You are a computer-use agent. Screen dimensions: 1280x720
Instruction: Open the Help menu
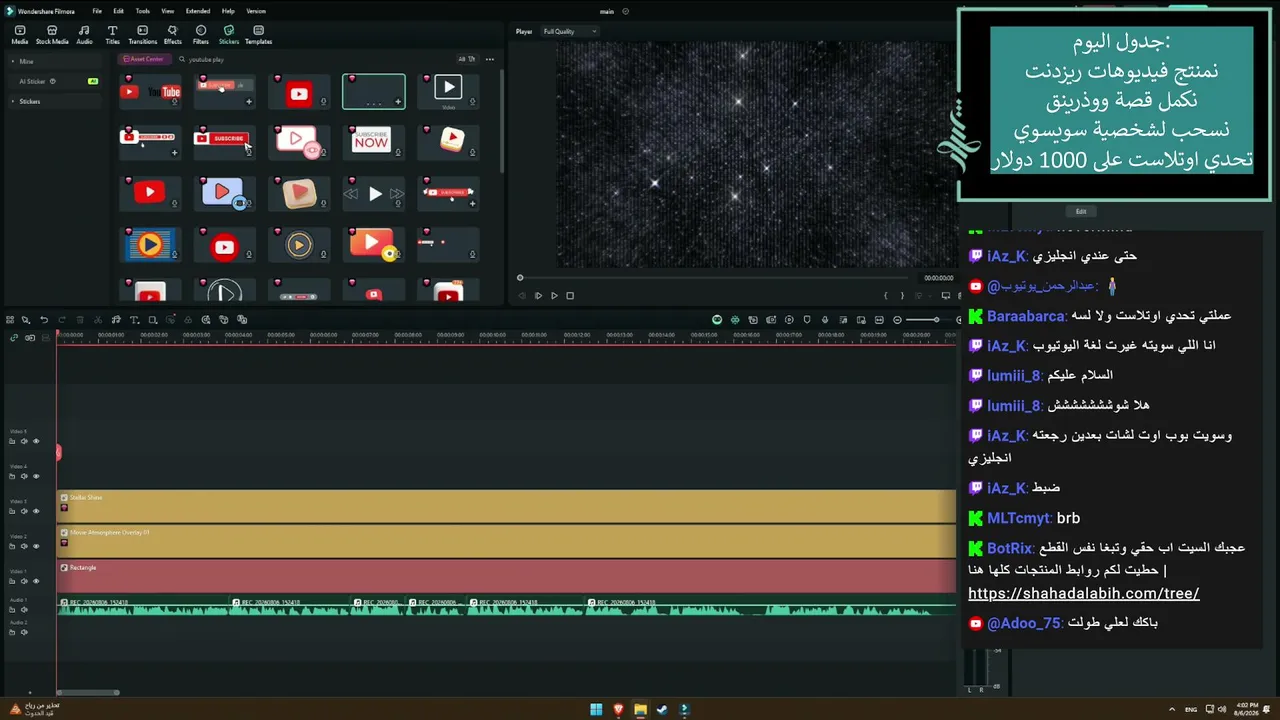[x=228, y=11]
